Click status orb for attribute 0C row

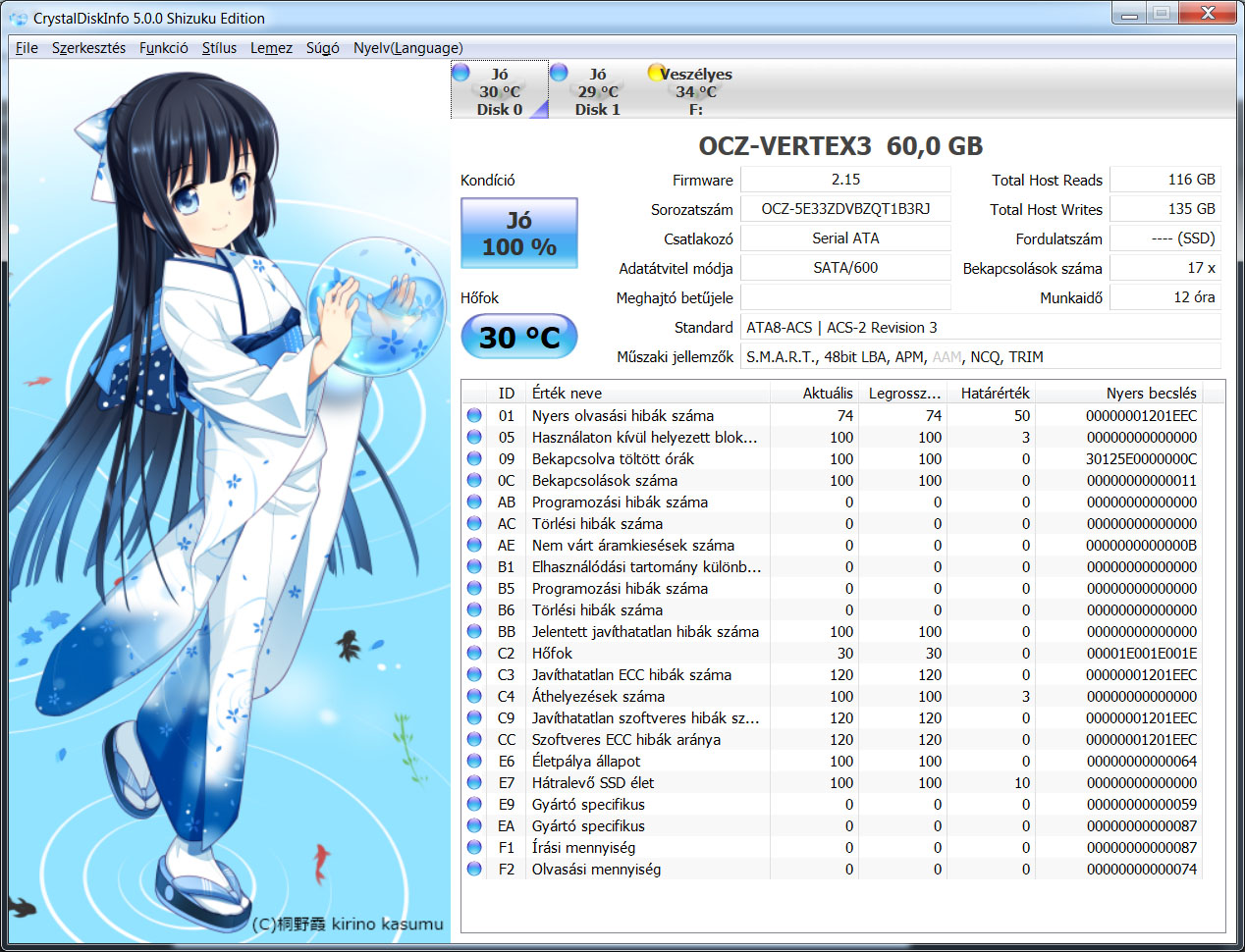click(474, 480)
